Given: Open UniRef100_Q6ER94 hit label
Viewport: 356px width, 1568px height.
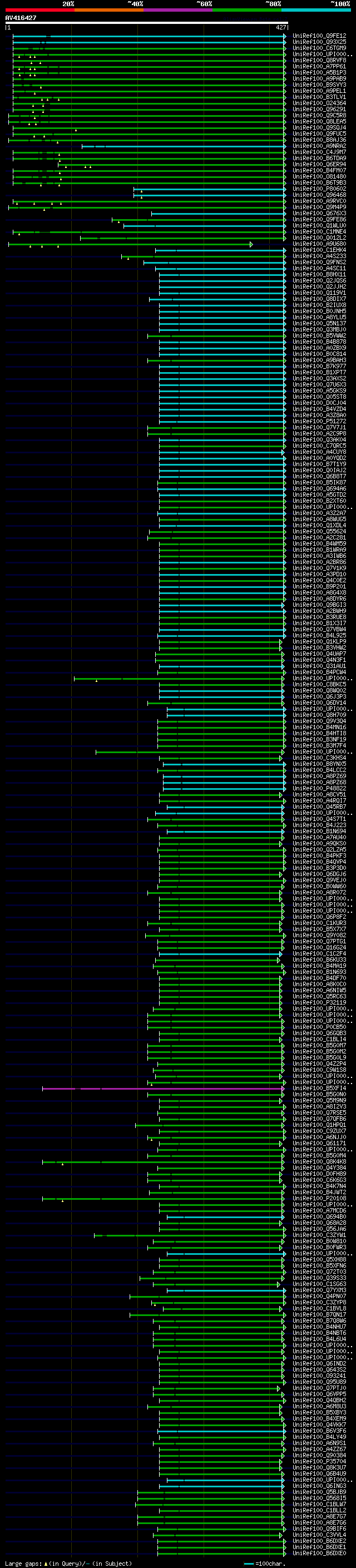Looking at the screenshot, I should [x=319, y=164].
